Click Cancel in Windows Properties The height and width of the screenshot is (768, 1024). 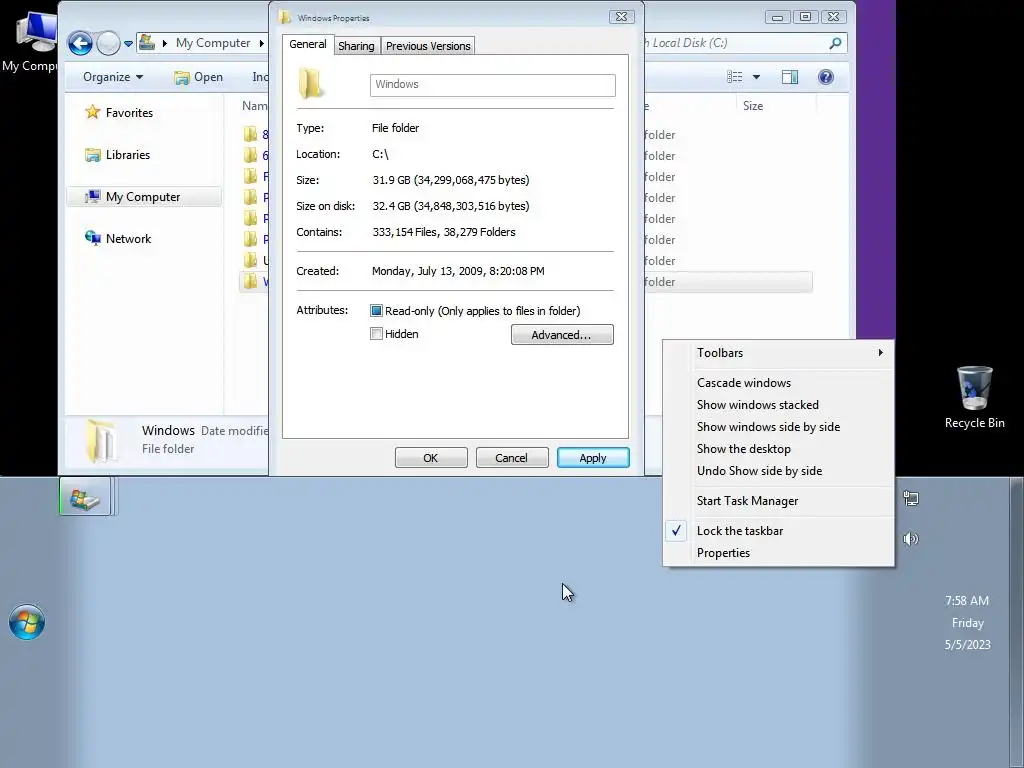[x=511, y=458]
